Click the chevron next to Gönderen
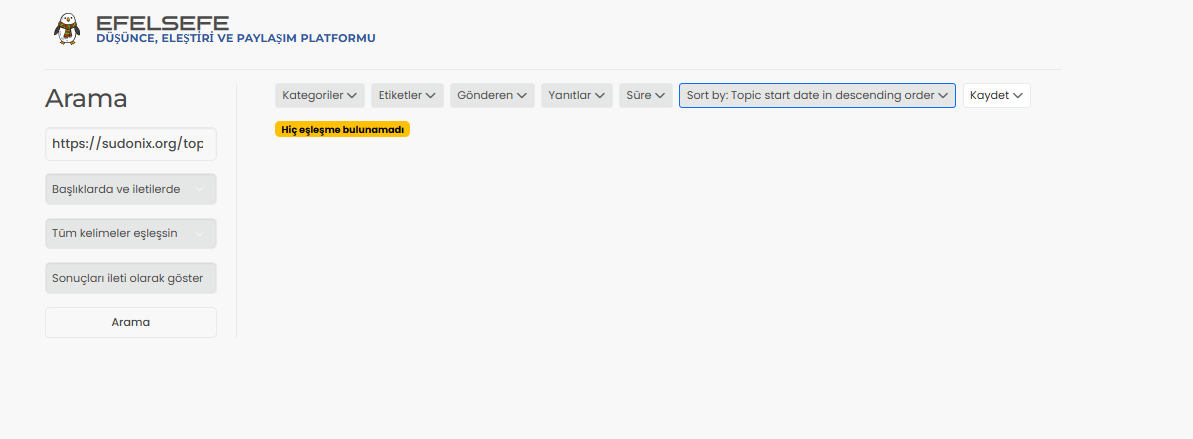 pyautogui.click(x=522, y=96)
